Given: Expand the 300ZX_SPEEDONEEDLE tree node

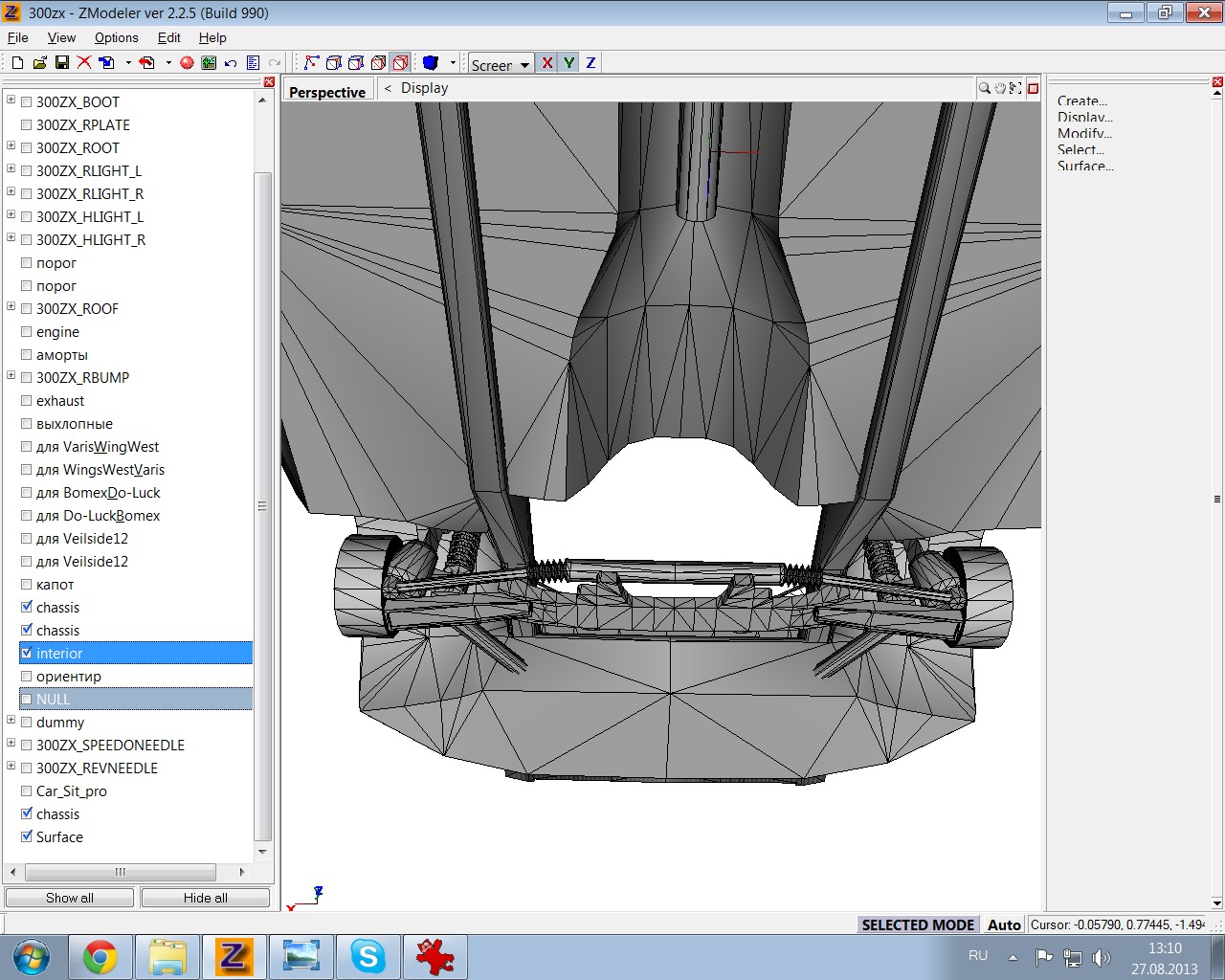Looking at the screenshot, I should tap(11, 743).
